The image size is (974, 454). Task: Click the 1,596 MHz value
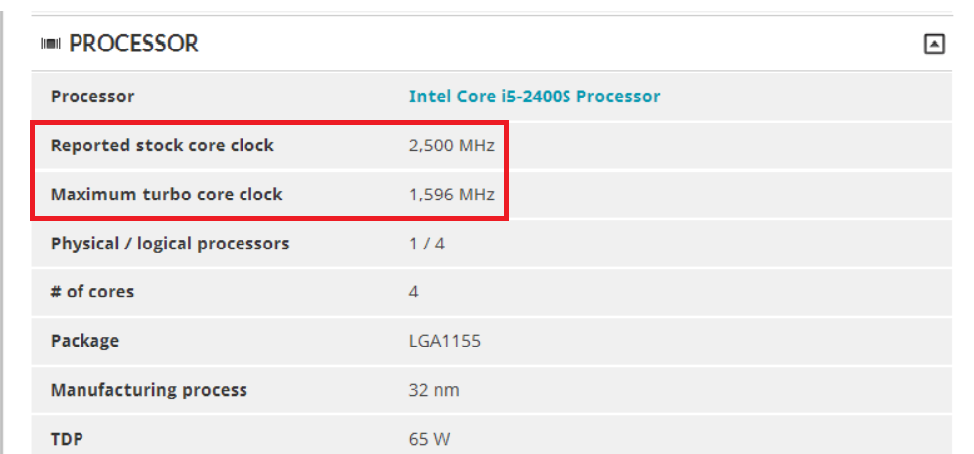(452, 194)
